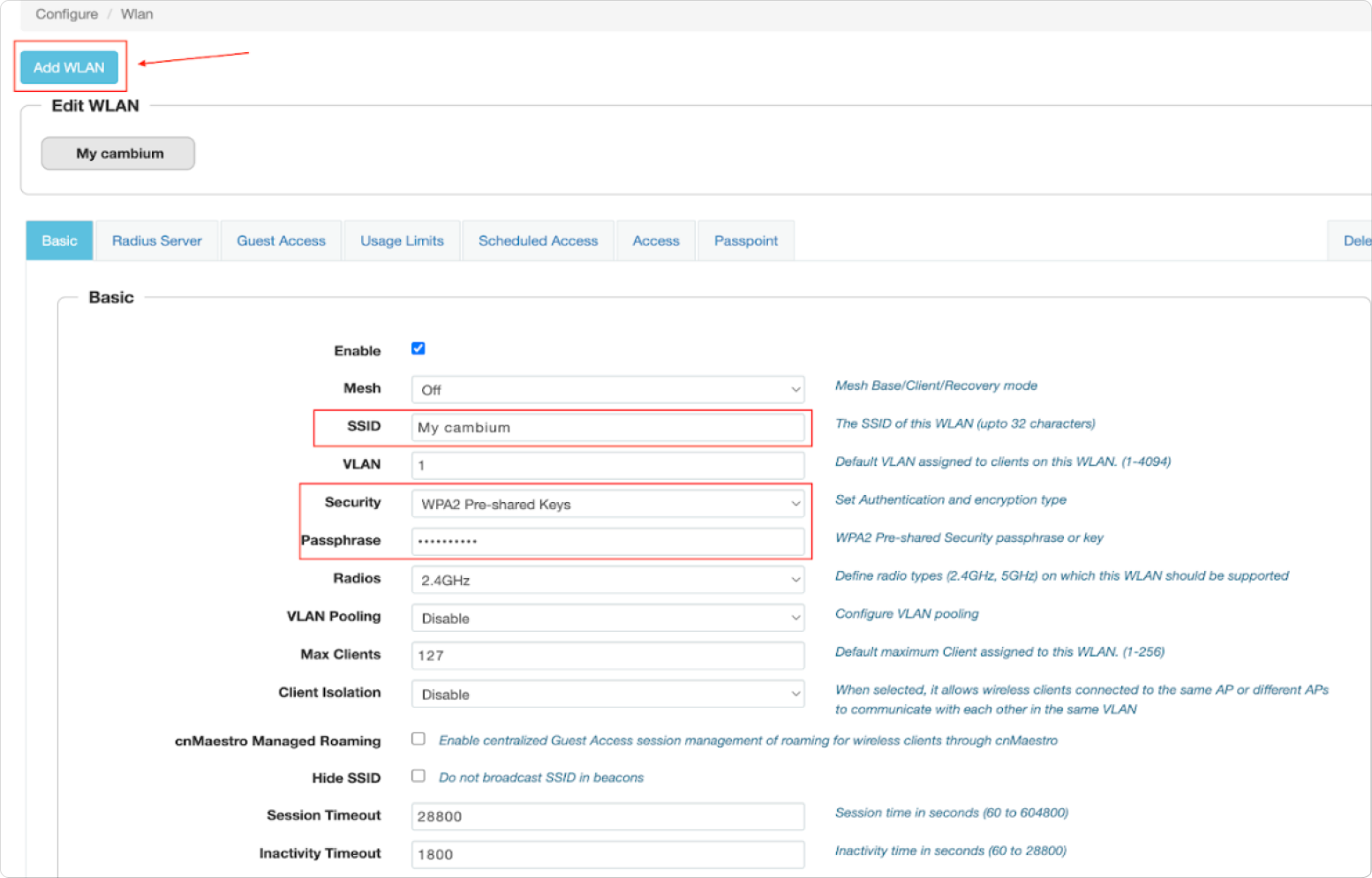Enable cnMaestro Managed Roaming checkbox
Image resolution: width=1372 pixels, height=878 pixels.
418,739
